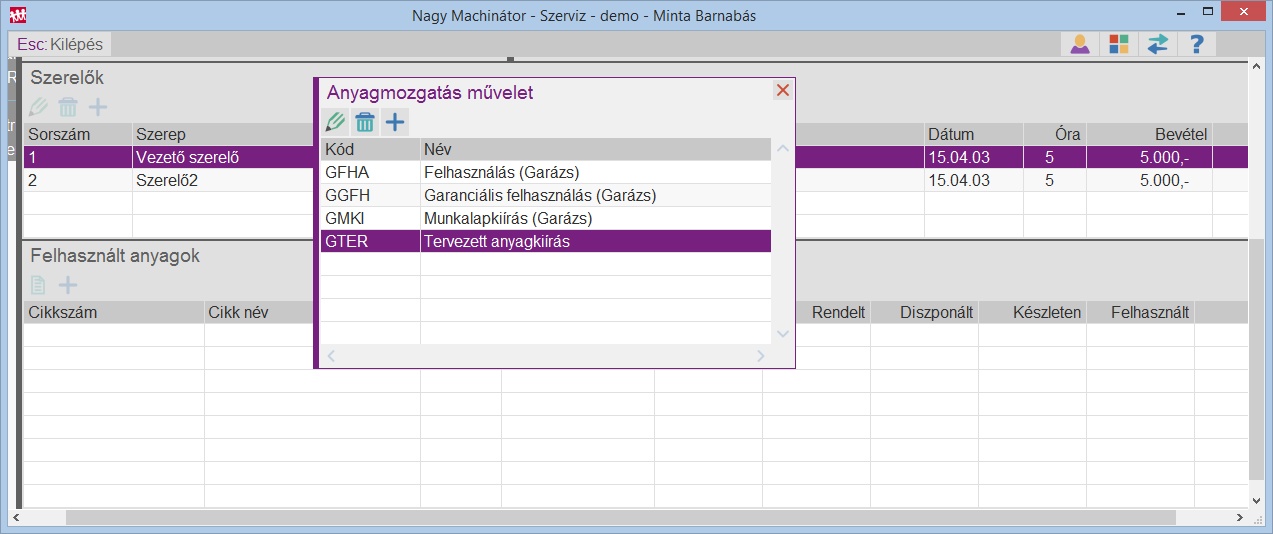Image resolution: width=1273 pixels, height=534 pixels.
Task: Click the Bevétel column header
Action: click(1149, 134)
